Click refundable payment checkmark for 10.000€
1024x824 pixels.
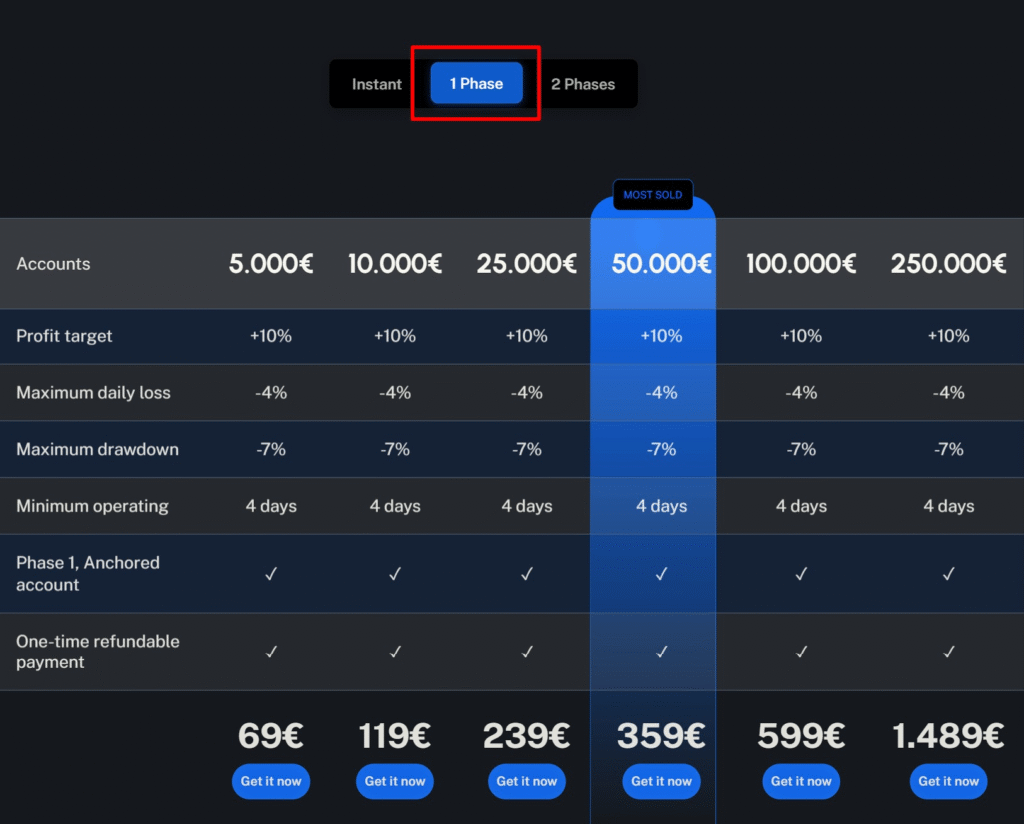[395, 652]
